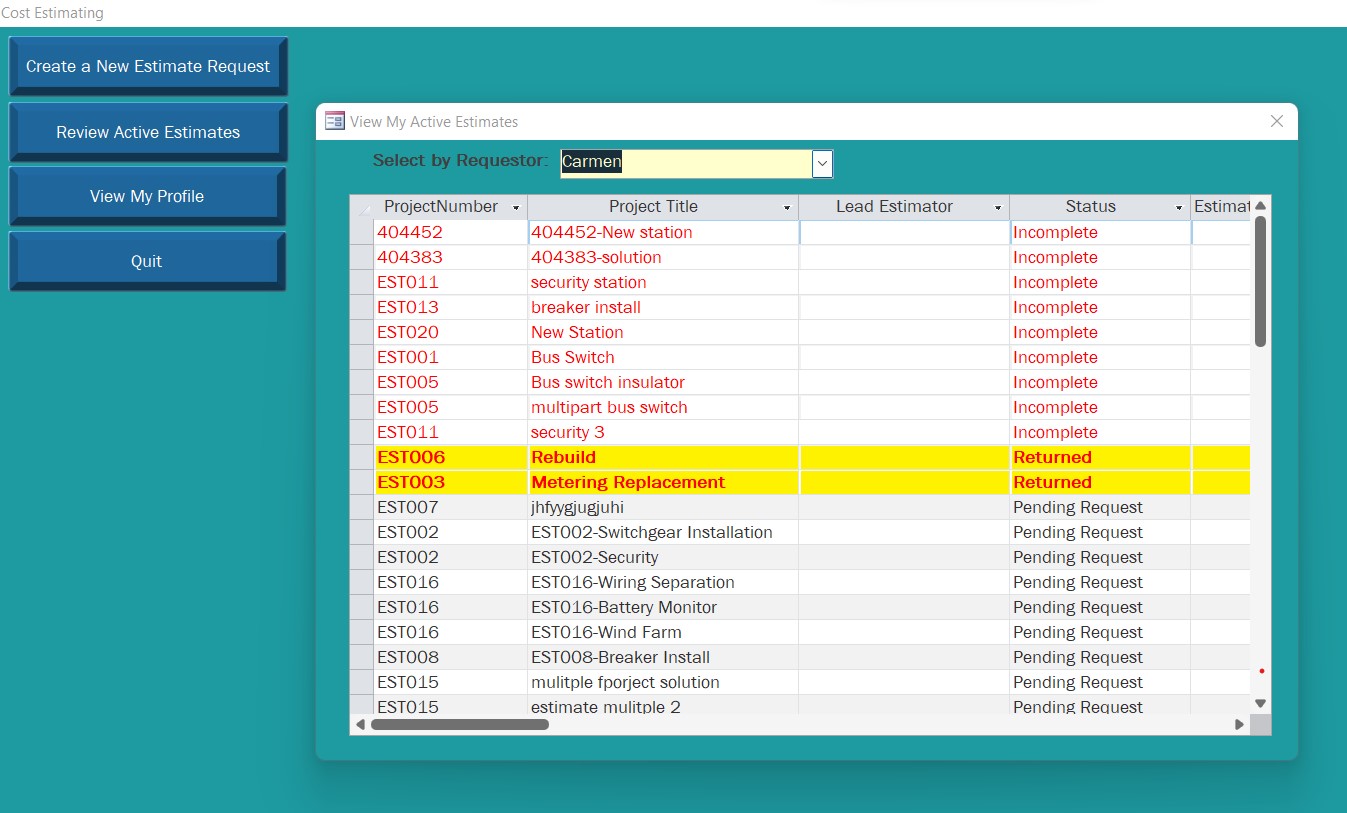Click project number EST001
This screenshot has height=813, width=1347.
point(408,357)
